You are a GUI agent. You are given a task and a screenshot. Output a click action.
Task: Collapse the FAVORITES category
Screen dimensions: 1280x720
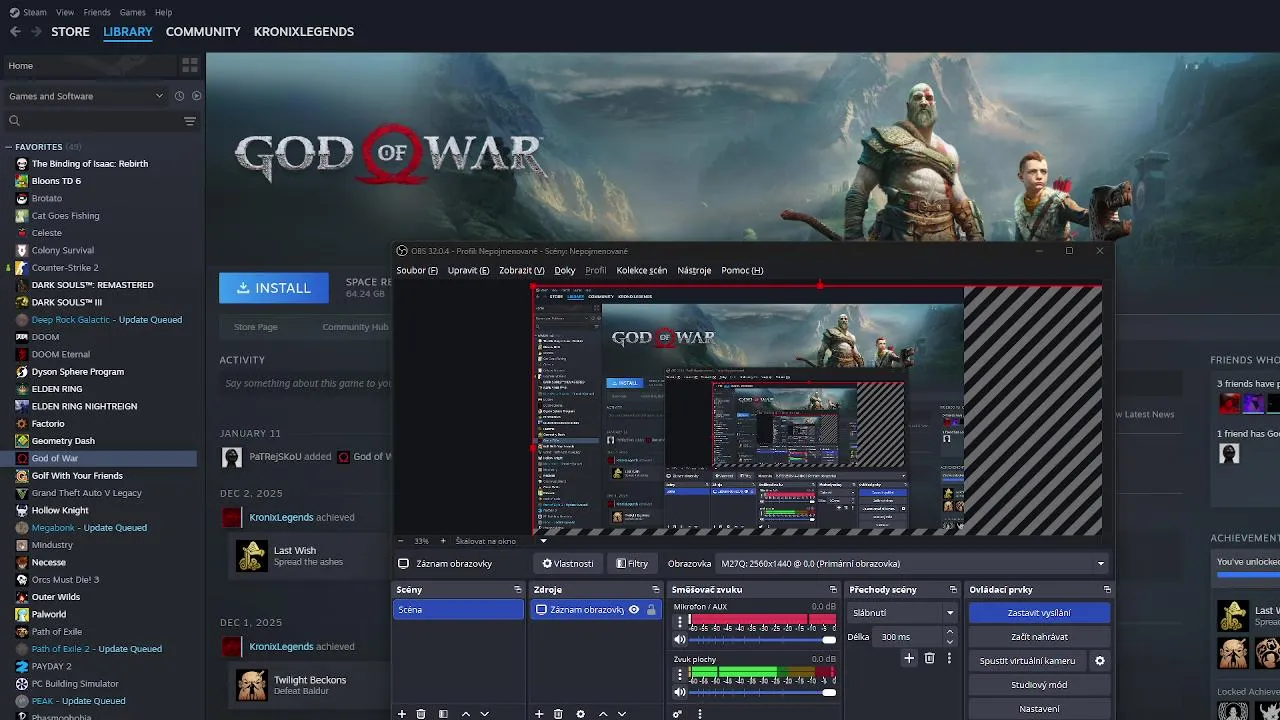[x=8, y=147]
